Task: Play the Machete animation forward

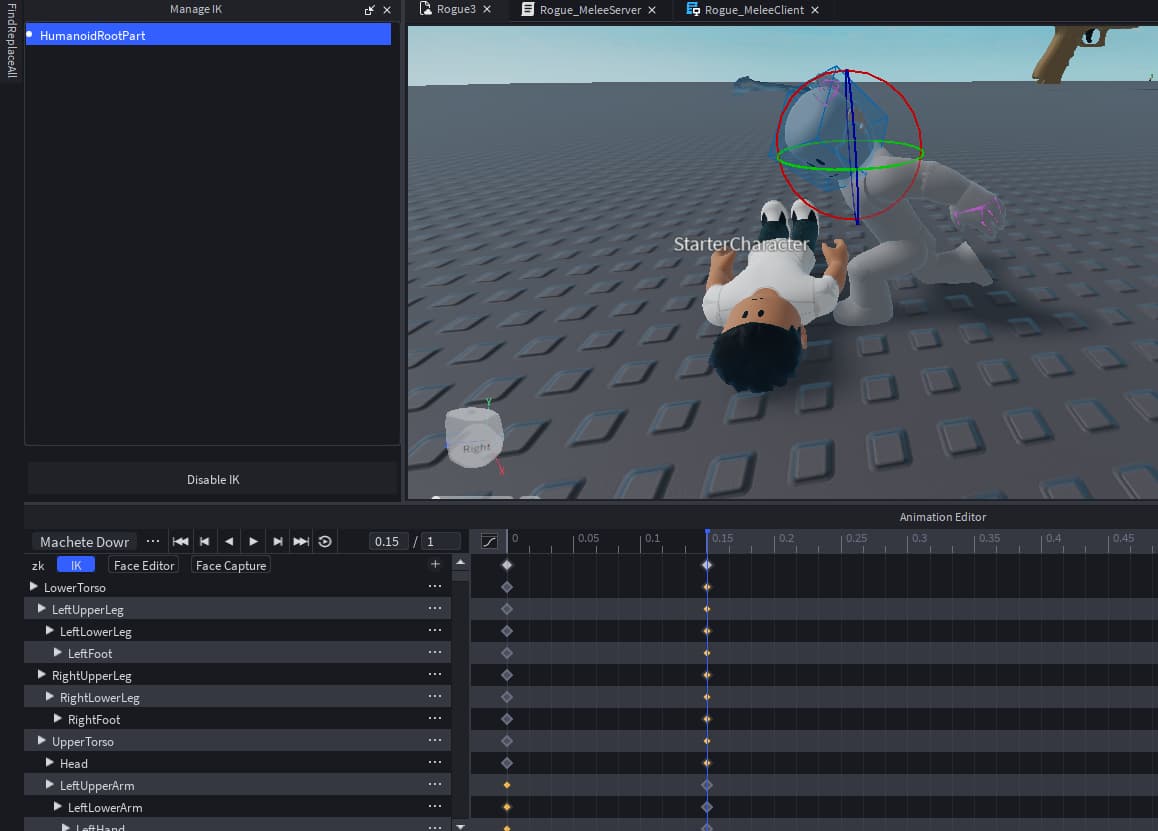Action: click(x=253, y=541)
